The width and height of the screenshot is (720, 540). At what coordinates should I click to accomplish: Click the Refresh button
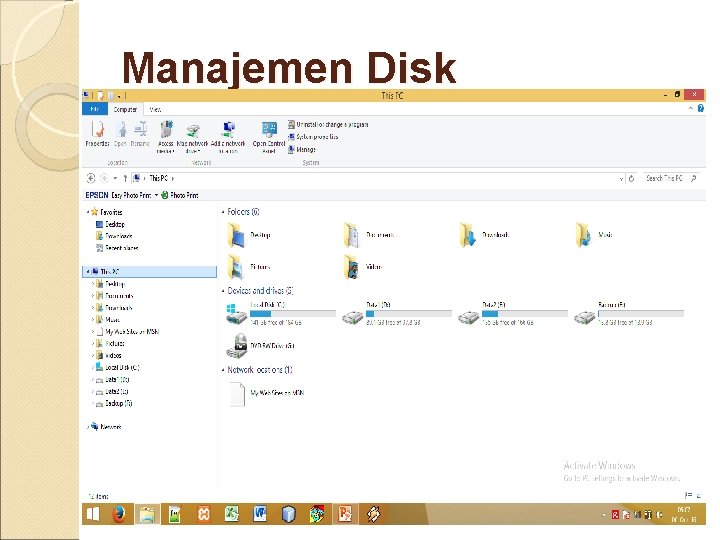click(x=632, y=178)
